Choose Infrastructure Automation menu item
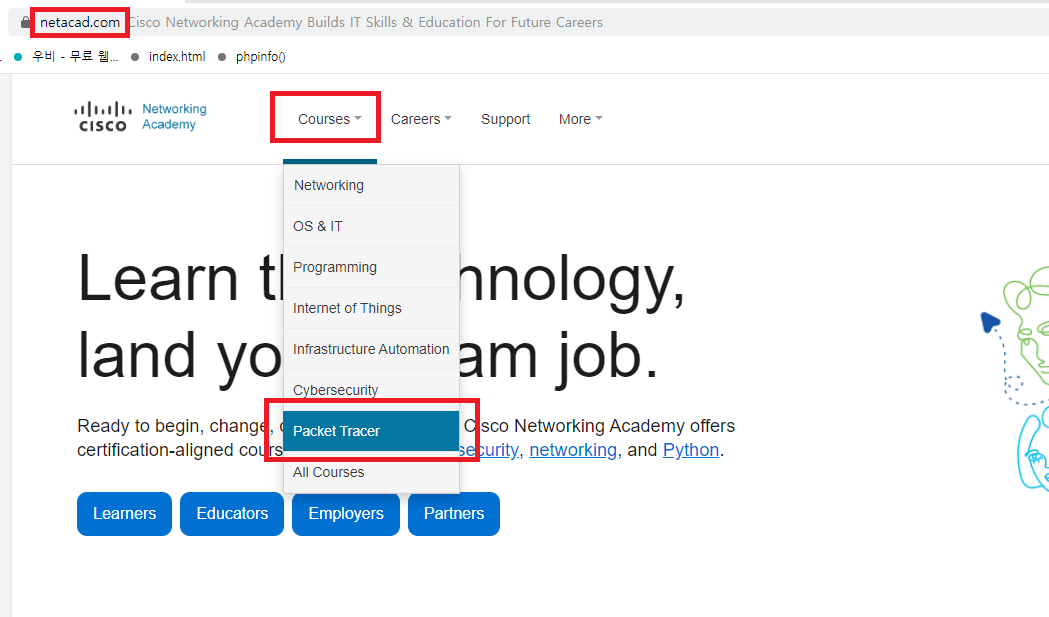This screenshot has height=617, width=1049. (371, 349)
